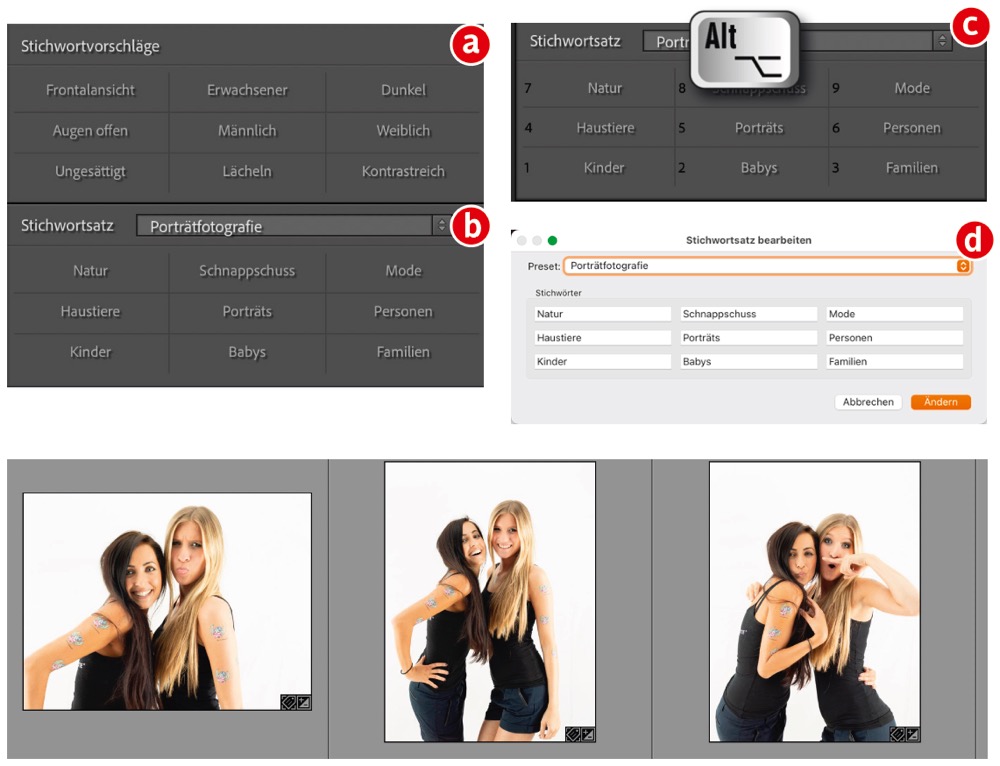Open the Porträtfotografie Stichwortsatz dropdown
This screenshot has width=1000, height=766.
292,226
